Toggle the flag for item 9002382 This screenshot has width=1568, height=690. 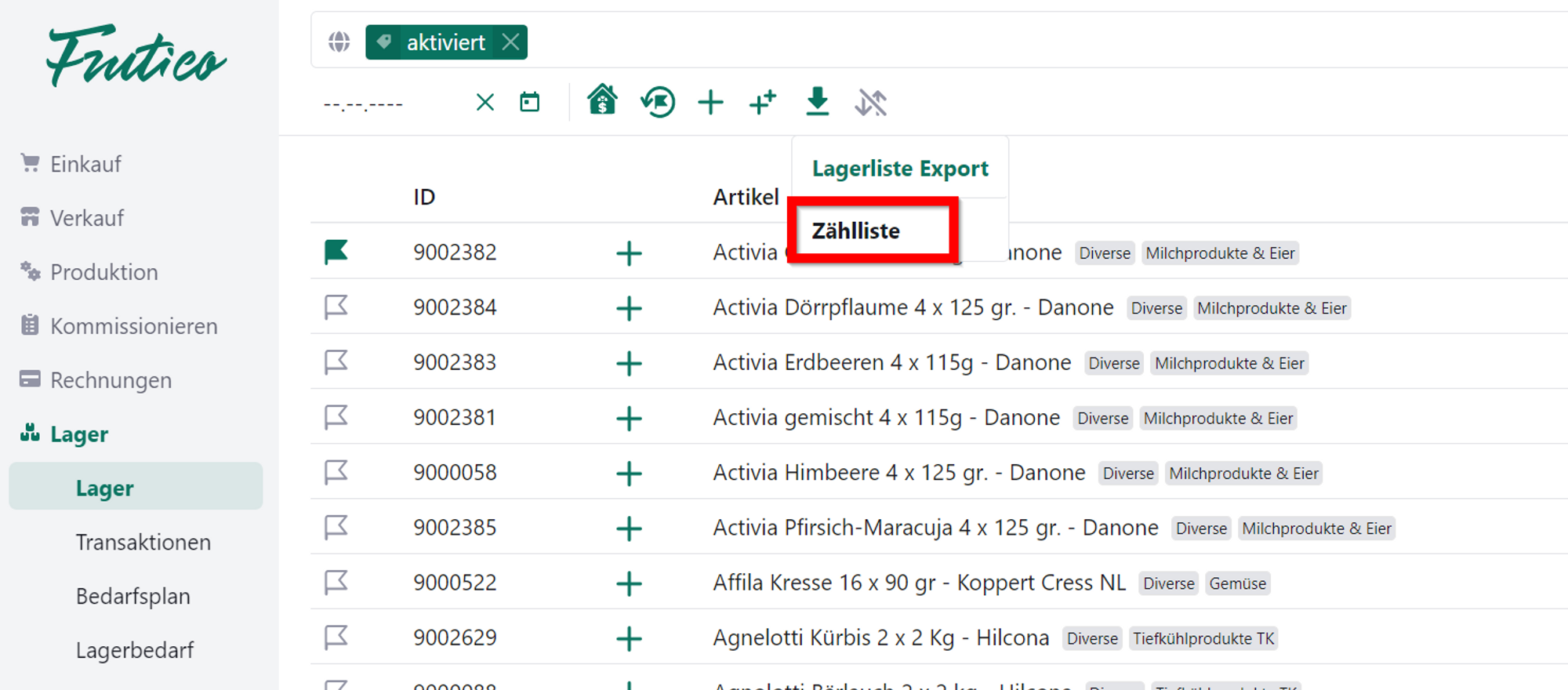336,252
